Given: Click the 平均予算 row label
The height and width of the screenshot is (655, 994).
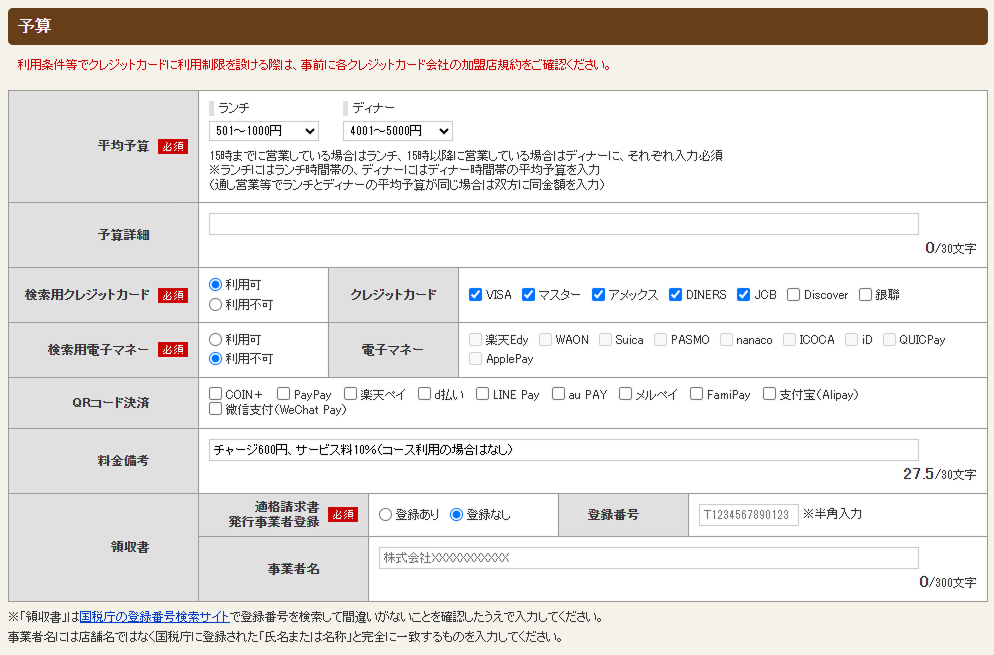Looking at the screenshot, I should point(124,146).
